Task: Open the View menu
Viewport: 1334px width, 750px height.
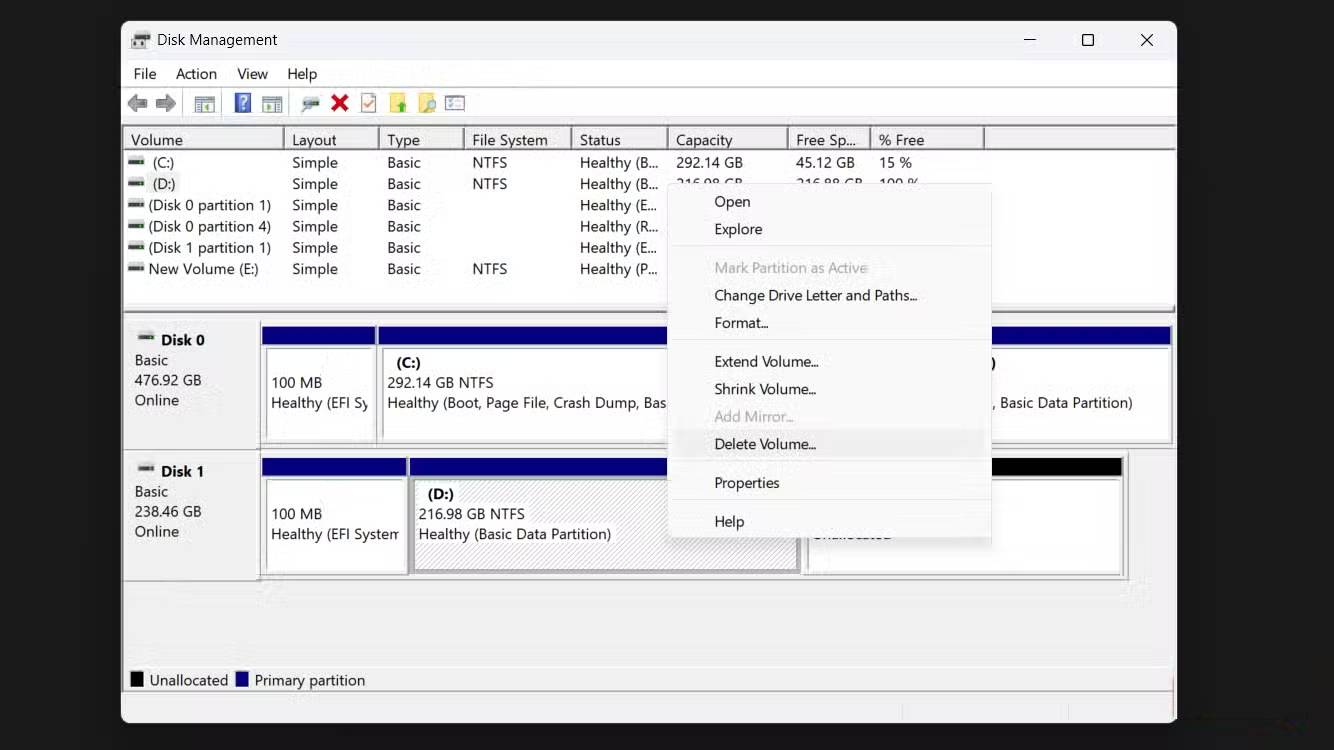Action: pyautogui.click(x=252, y=73)
